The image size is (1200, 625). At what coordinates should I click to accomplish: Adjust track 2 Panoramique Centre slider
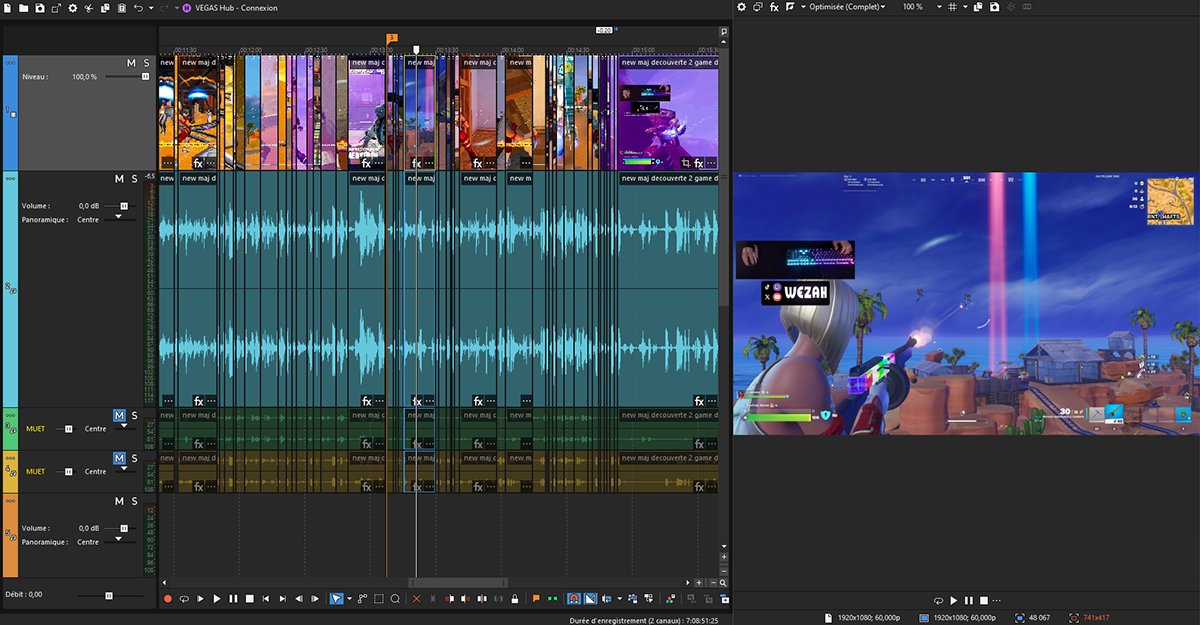[x=118, y=219]
